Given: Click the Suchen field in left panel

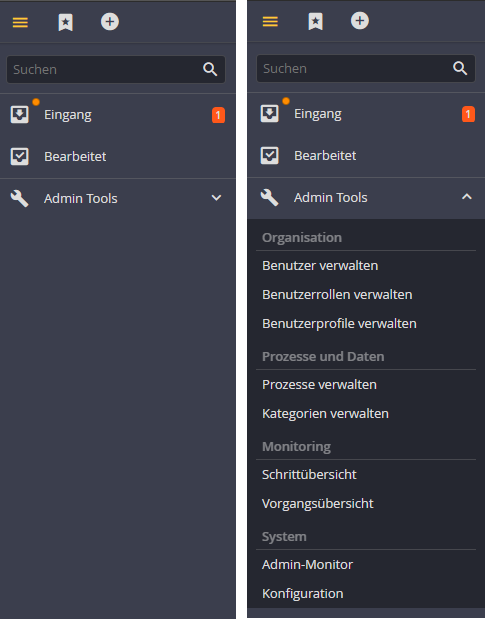Looking at the screenshot, I should coord(116,69).
